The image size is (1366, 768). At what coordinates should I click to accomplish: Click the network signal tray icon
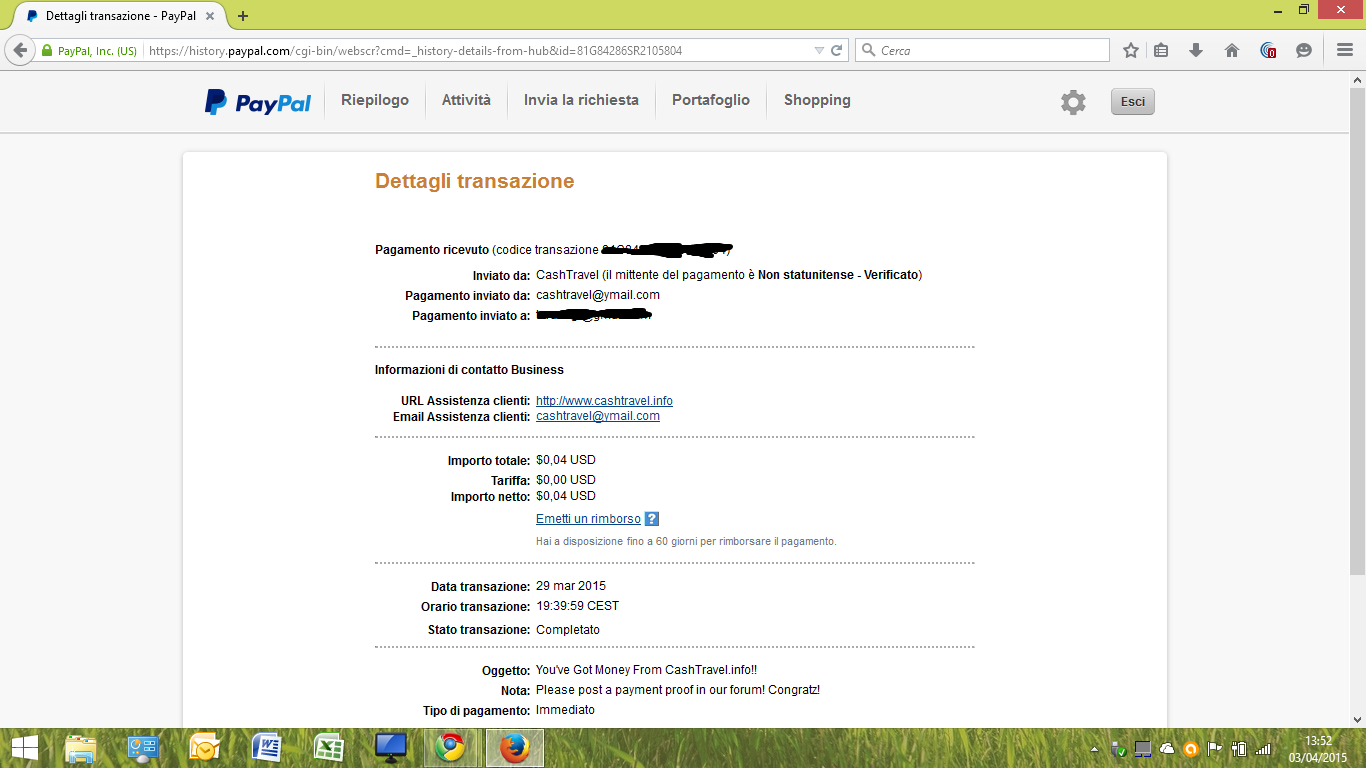click(1263, 749)
